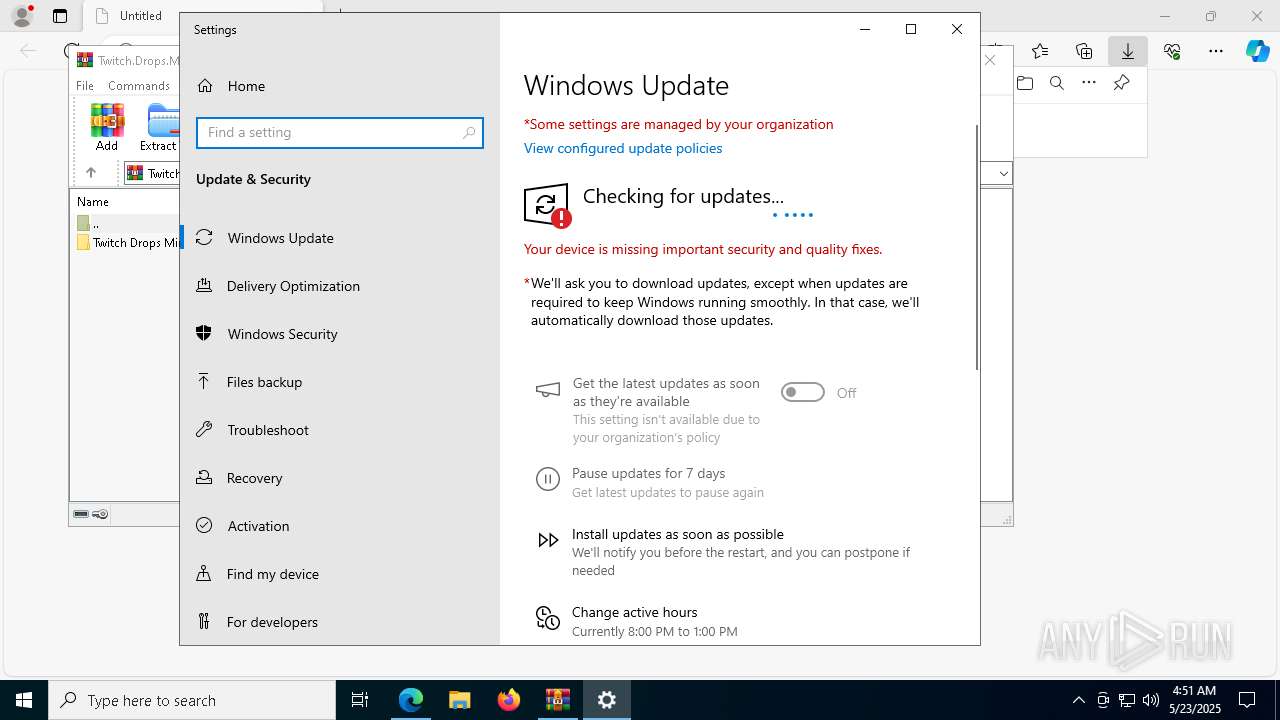Open Edge Collections icon
1280x720 pixels.
point(1084,51)
